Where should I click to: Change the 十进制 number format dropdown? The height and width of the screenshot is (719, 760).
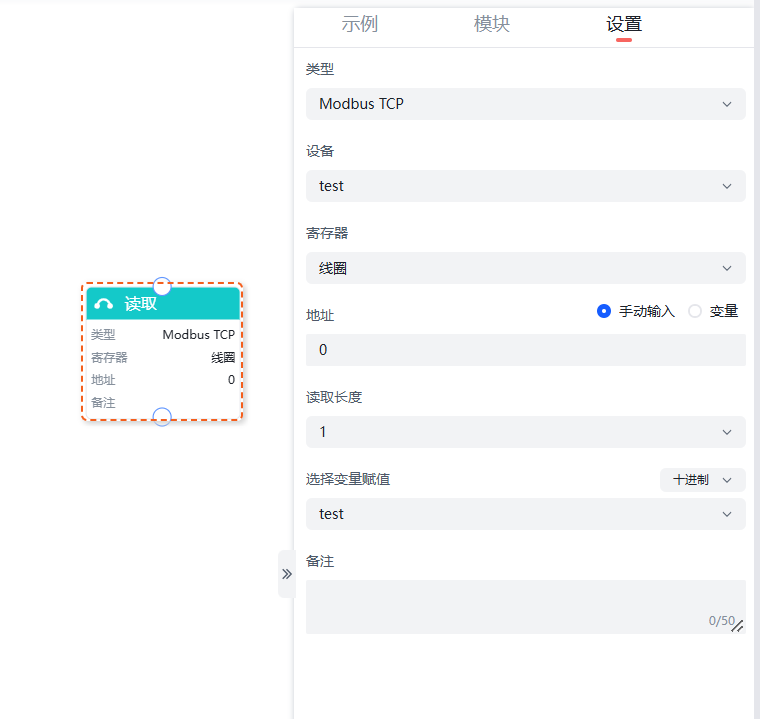[x=702, y=480]
